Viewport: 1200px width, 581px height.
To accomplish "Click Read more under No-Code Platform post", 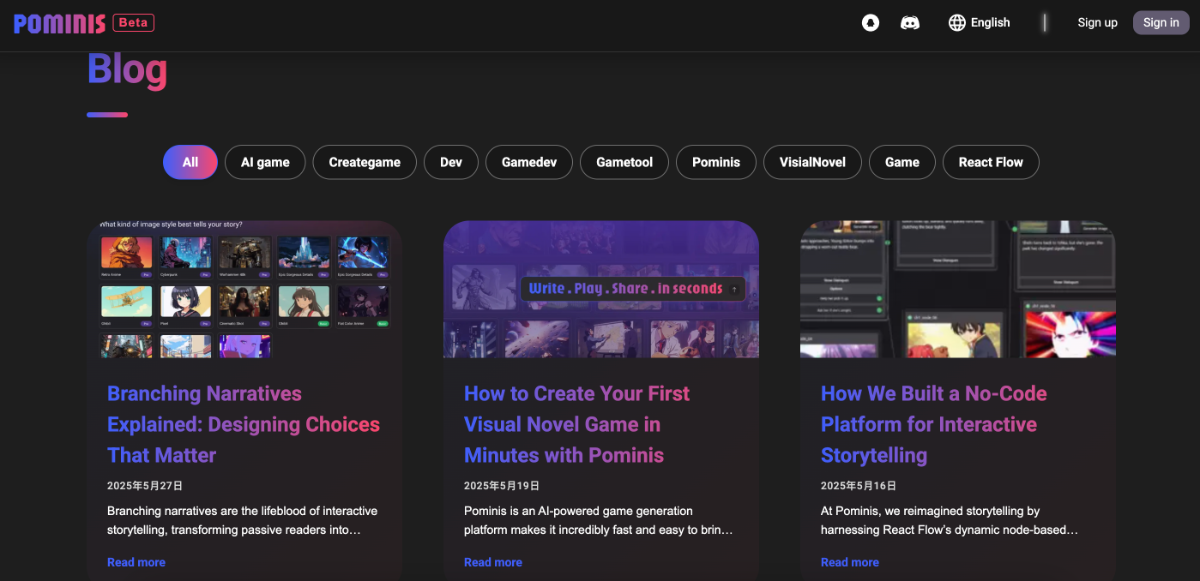I will coord(850,562).
